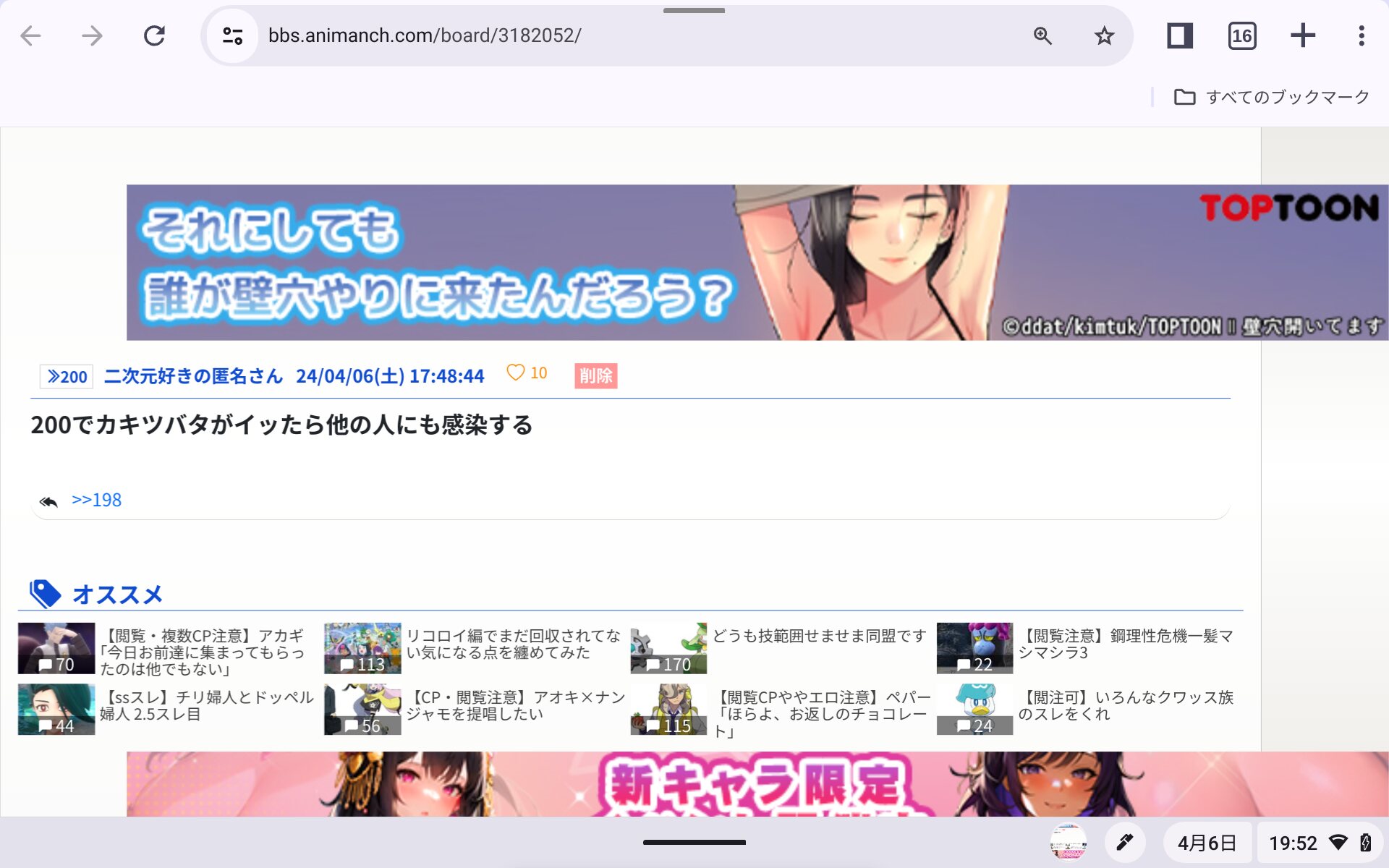This screenshot has width=1389, height=868.
Task: Open a new tab with plus icon
Action: pyautogui.click(x=1302, y=35)
